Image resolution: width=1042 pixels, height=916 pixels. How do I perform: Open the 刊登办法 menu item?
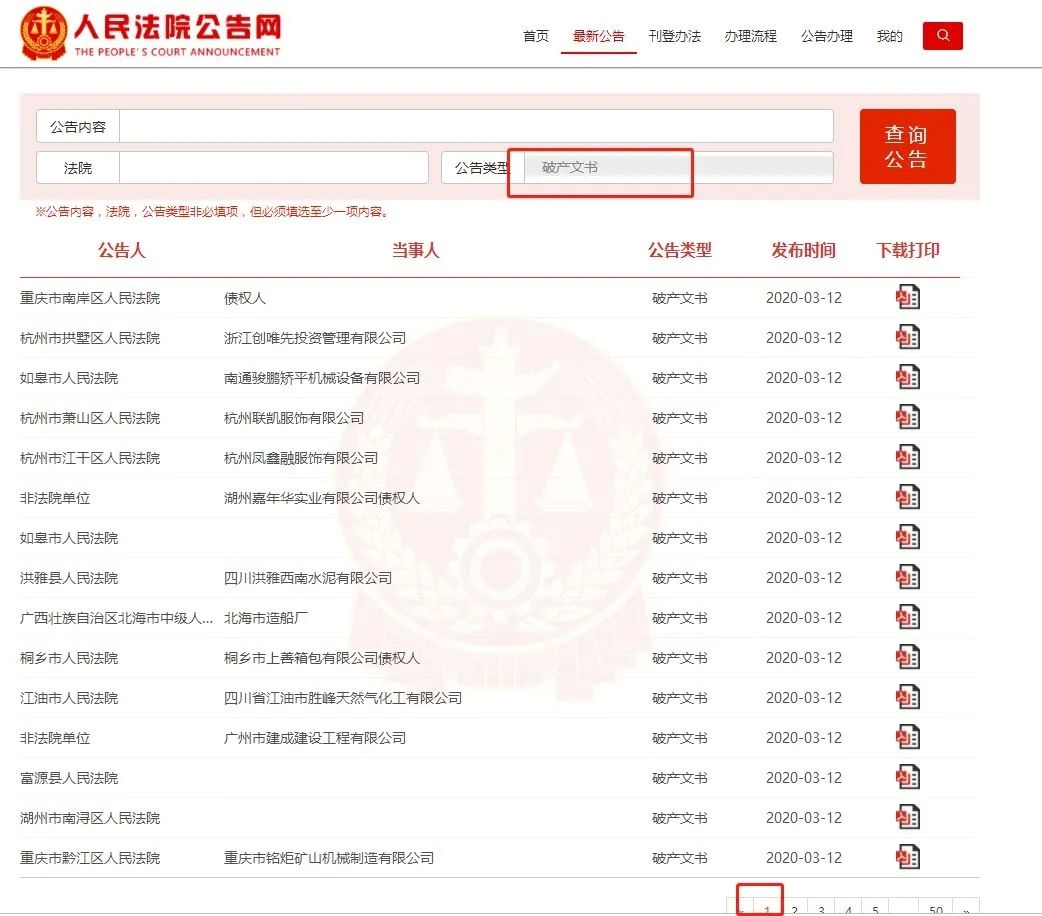674,36
